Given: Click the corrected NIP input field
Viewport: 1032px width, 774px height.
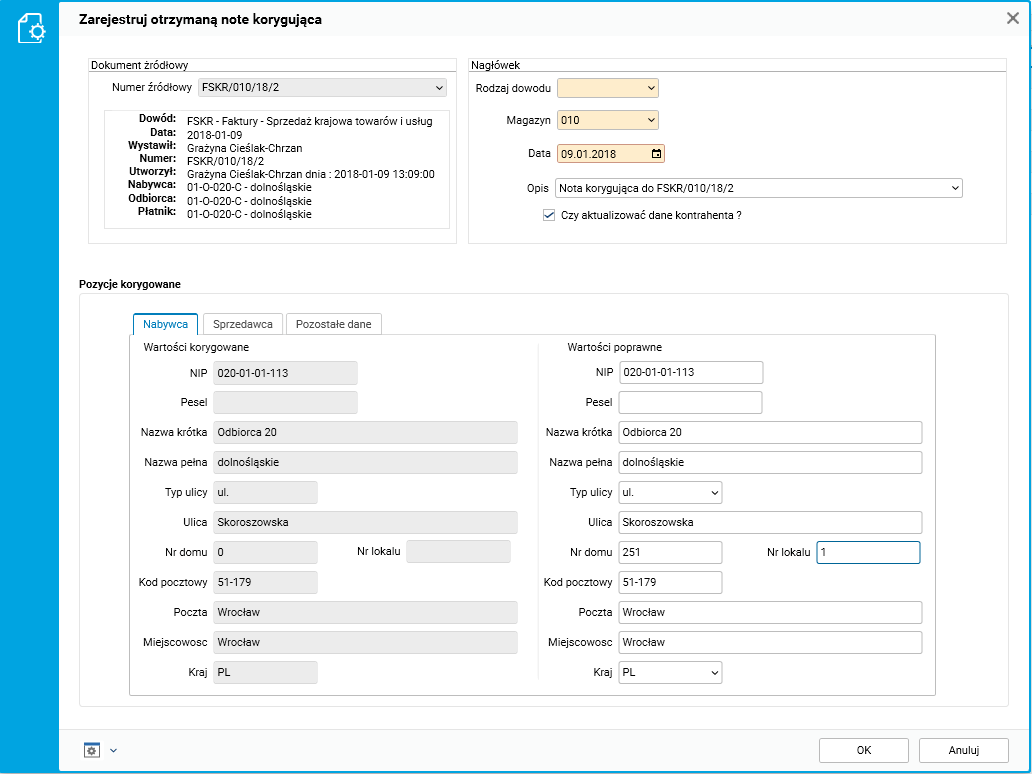Looking at the screenshot, I should click(x=690, y=373).
